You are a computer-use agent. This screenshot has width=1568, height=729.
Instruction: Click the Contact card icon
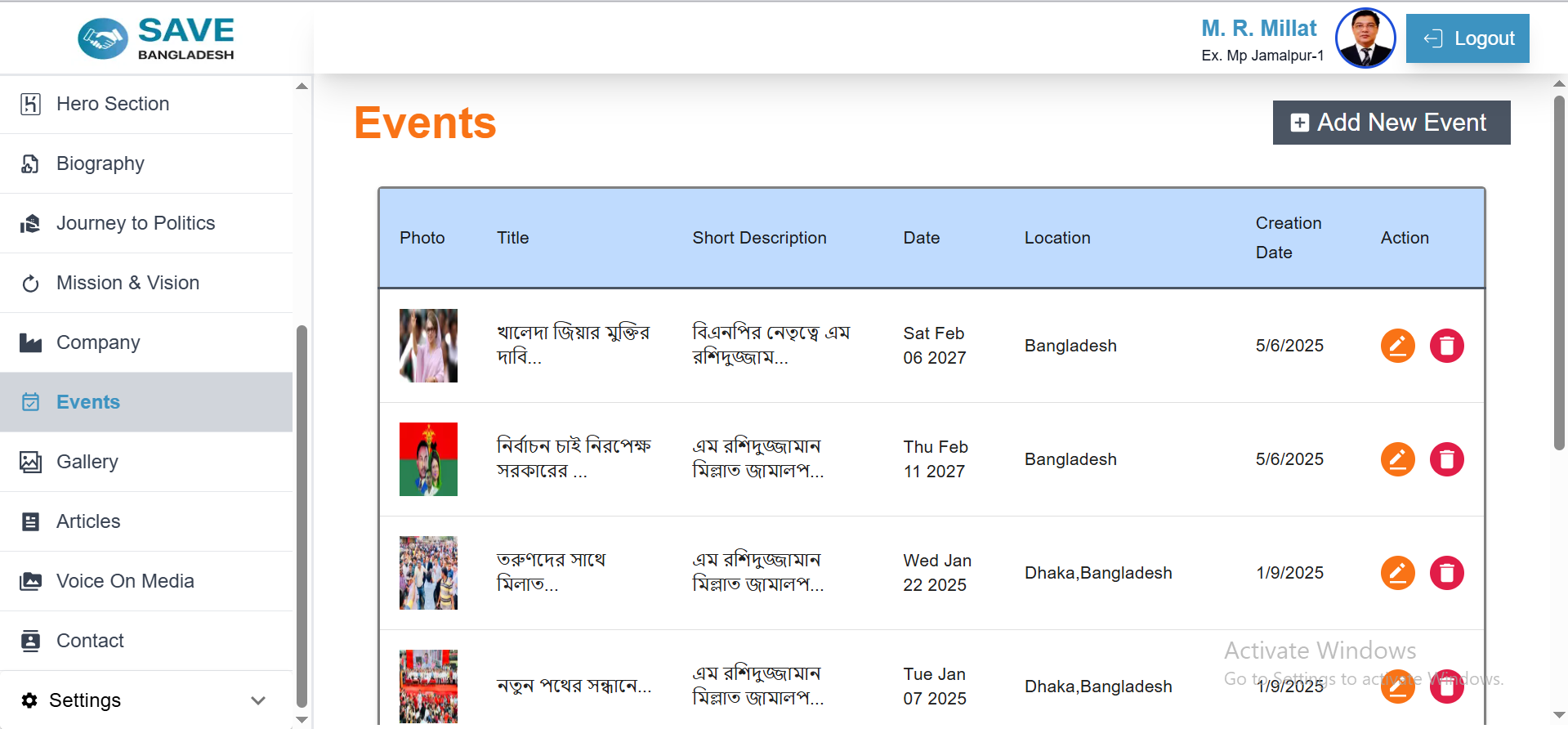30,641
